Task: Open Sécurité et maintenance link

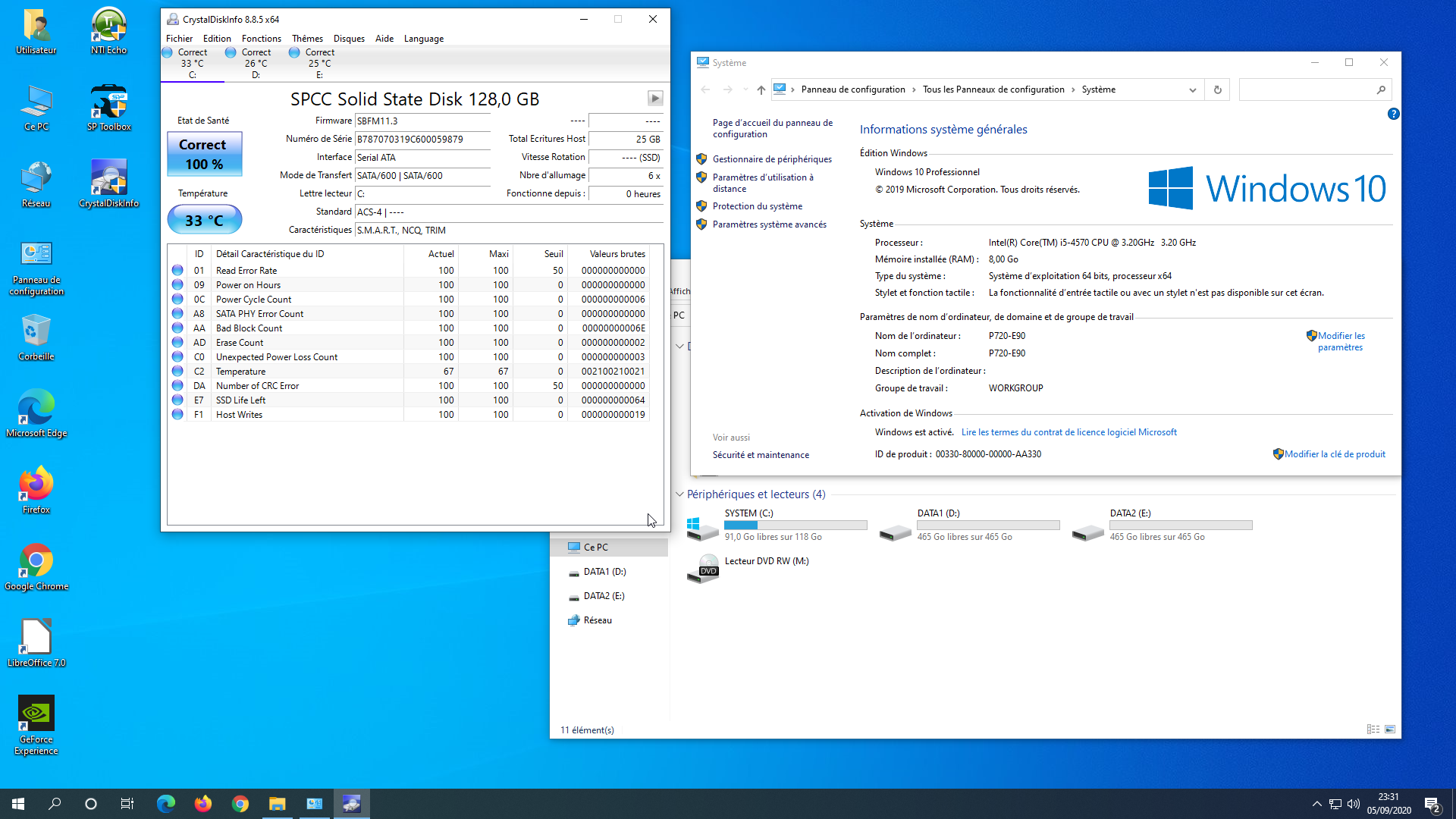Action: [x=761, y=455]
